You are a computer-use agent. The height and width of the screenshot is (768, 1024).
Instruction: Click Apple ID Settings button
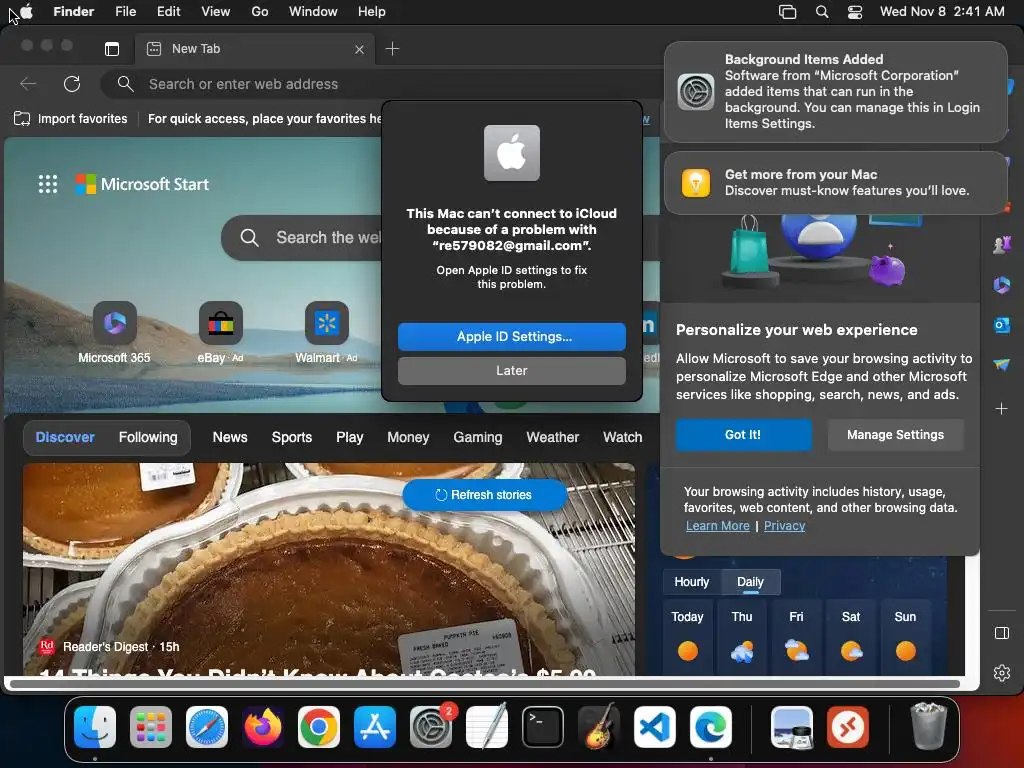(512, 337)
